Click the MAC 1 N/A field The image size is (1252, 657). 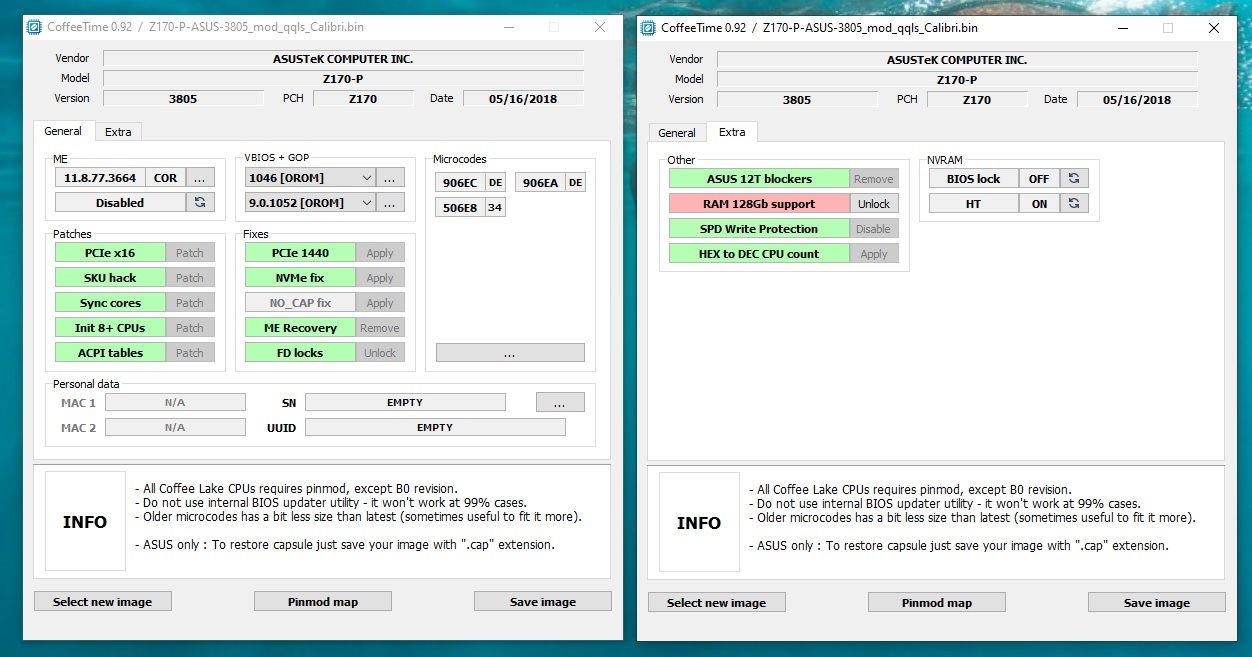(175, 402)
